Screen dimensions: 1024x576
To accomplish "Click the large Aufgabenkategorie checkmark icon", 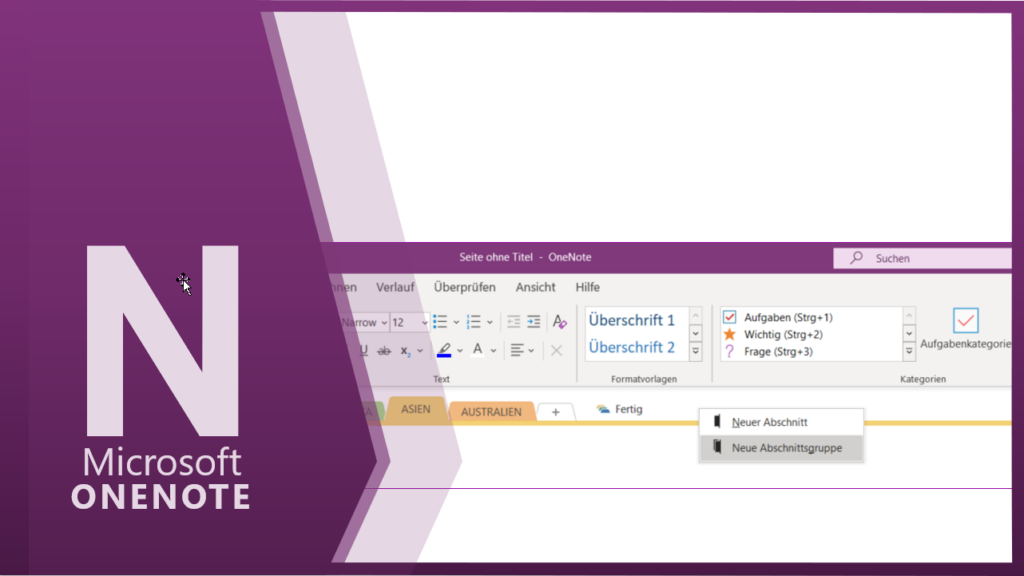I will [x=965, y=321].
